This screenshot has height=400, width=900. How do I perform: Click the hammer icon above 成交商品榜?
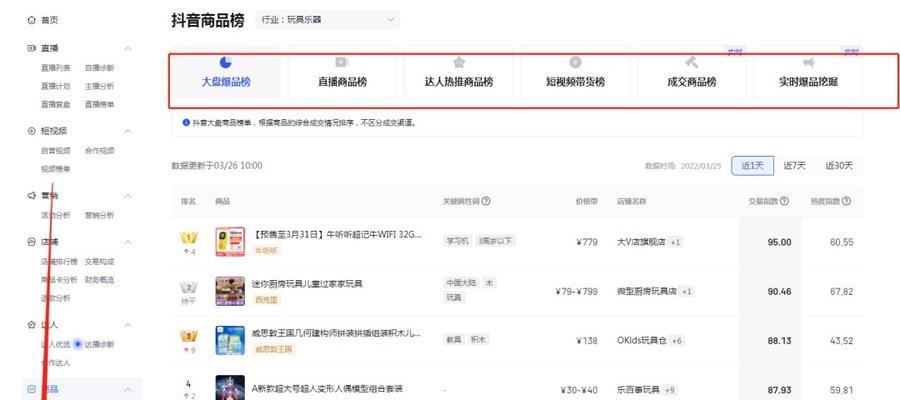[x=692, y=62]
